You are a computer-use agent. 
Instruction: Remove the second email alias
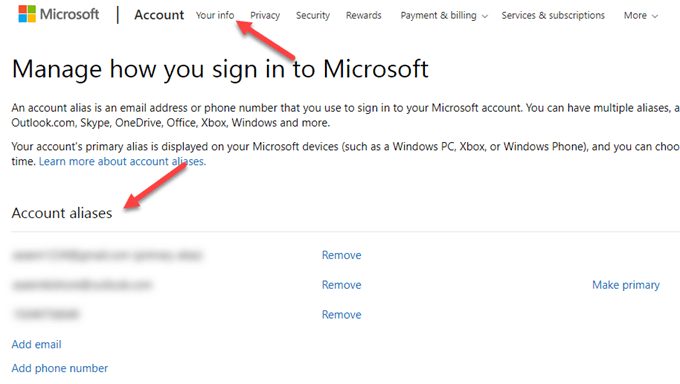(341, 285)
